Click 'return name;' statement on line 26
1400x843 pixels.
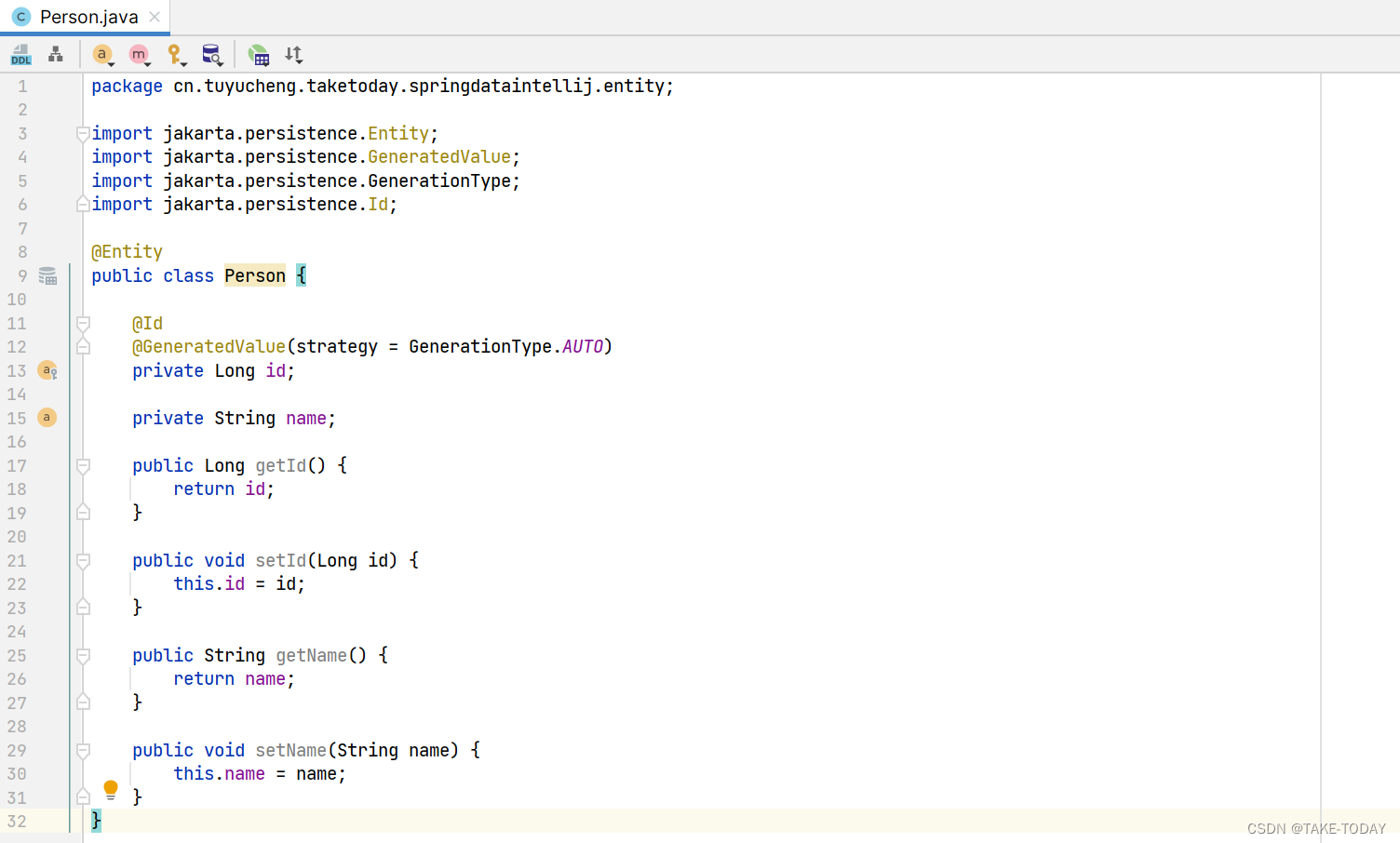234,678
